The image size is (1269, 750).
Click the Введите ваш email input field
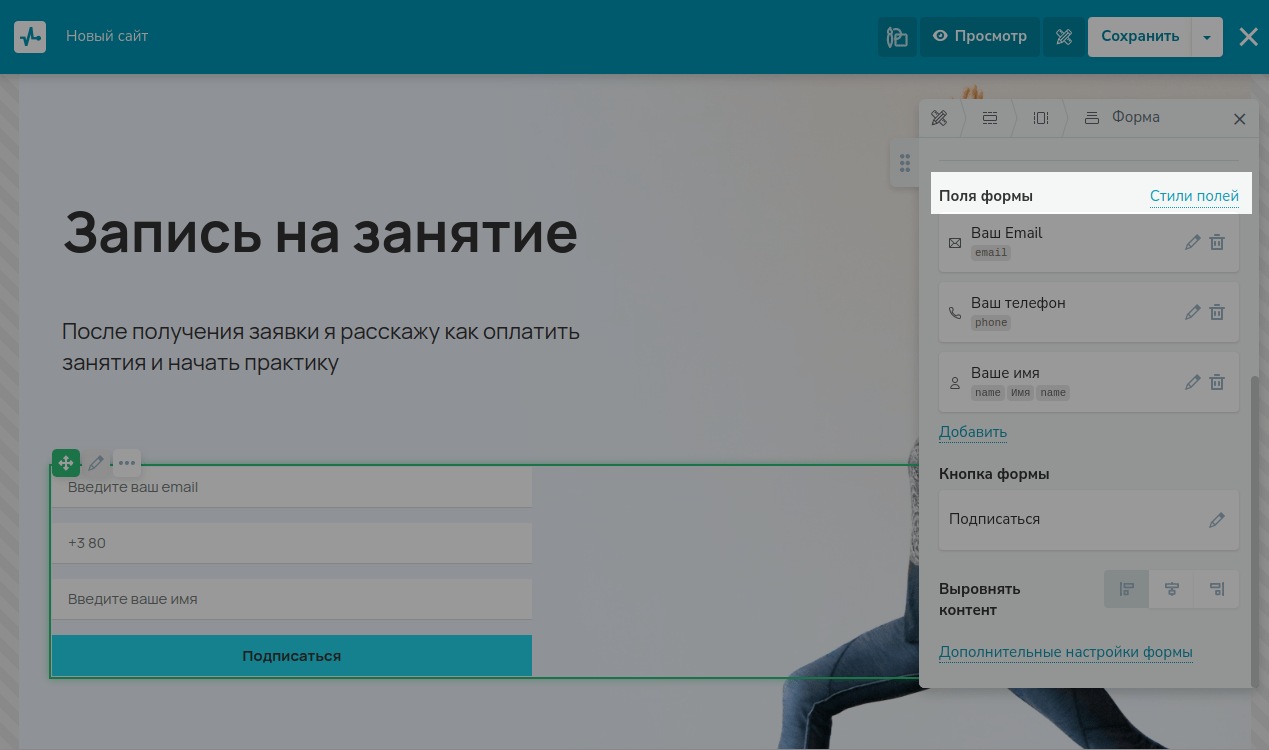pos(292,488)
